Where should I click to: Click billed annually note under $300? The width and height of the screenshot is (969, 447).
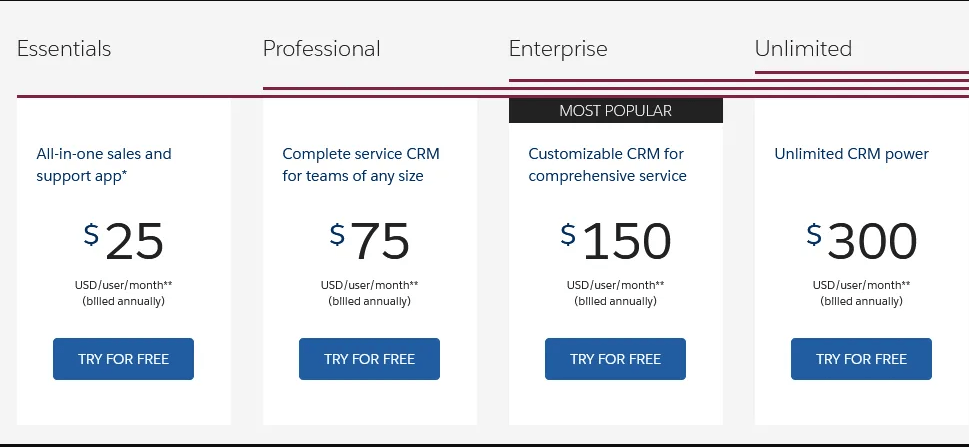862,301
